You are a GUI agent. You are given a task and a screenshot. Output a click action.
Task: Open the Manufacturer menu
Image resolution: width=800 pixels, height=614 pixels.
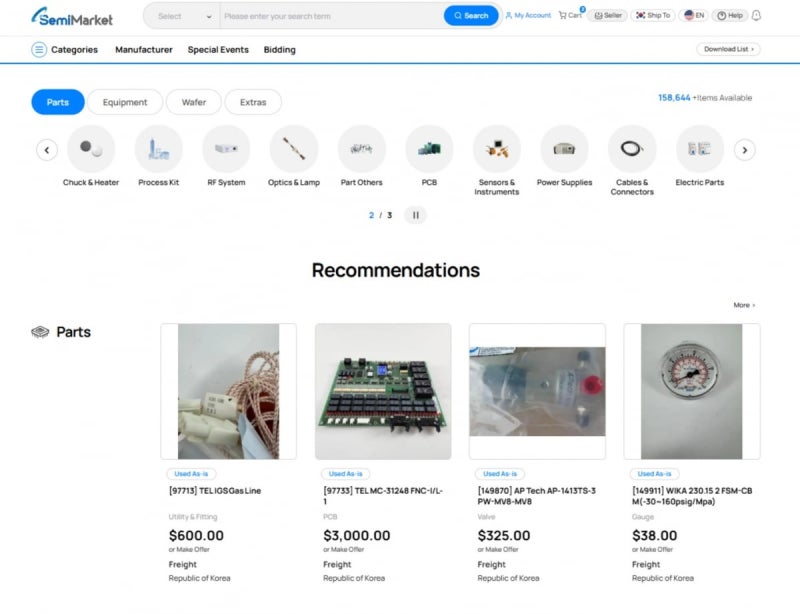(144, 50)
